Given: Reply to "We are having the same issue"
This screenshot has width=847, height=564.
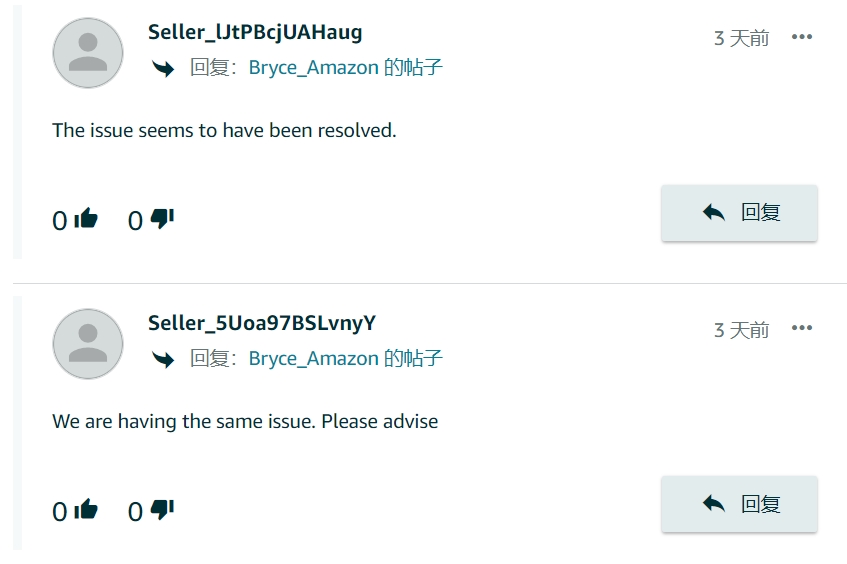Looking at the screenshot, I should [x=739, y=504].
